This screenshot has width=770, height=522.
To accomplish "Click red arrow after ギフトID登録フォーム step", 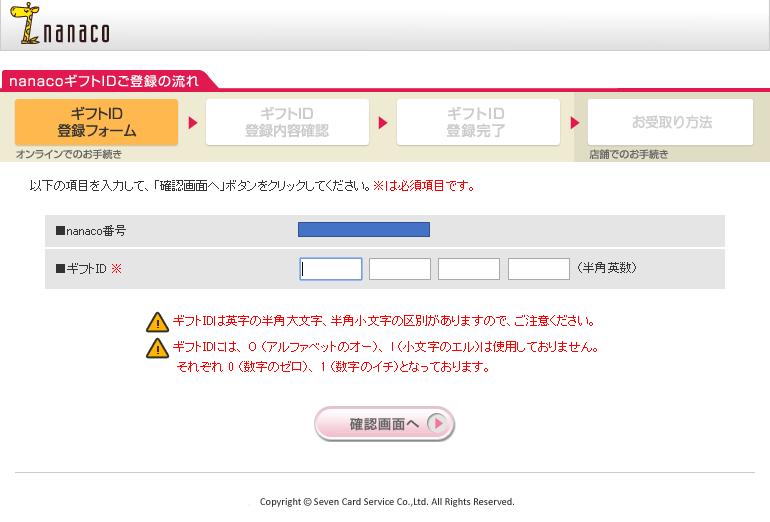I will (193, 123).
